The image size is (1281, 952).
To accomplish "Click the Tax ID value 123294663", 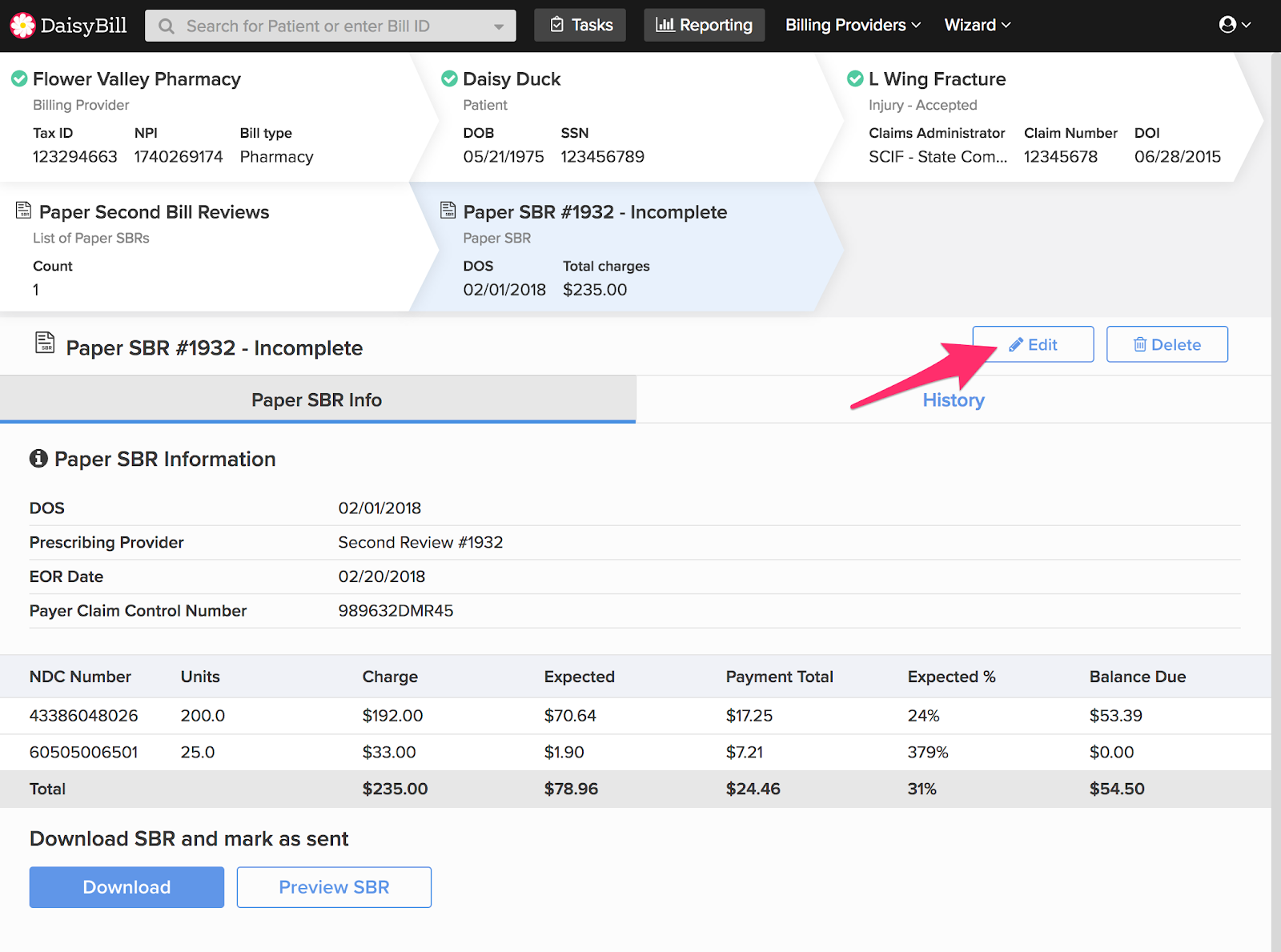I will 75,157.
